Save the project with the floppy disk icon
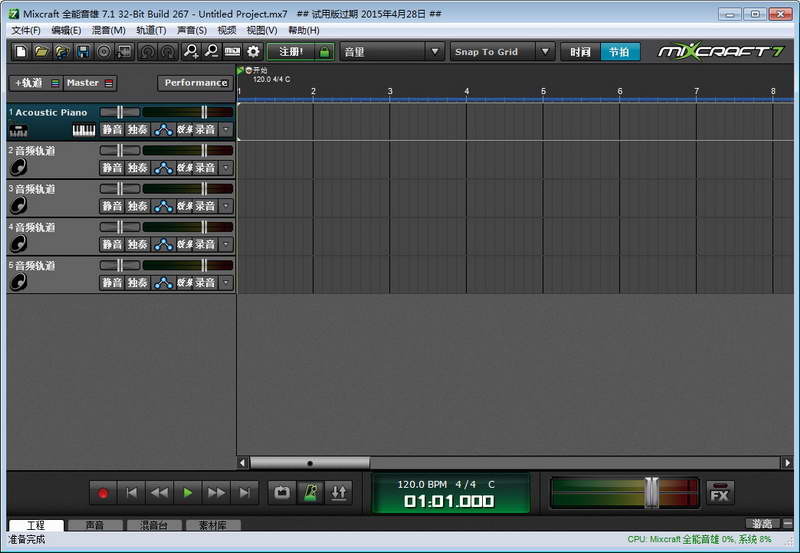This screenshot has height=553, width=800. point(83,52)
